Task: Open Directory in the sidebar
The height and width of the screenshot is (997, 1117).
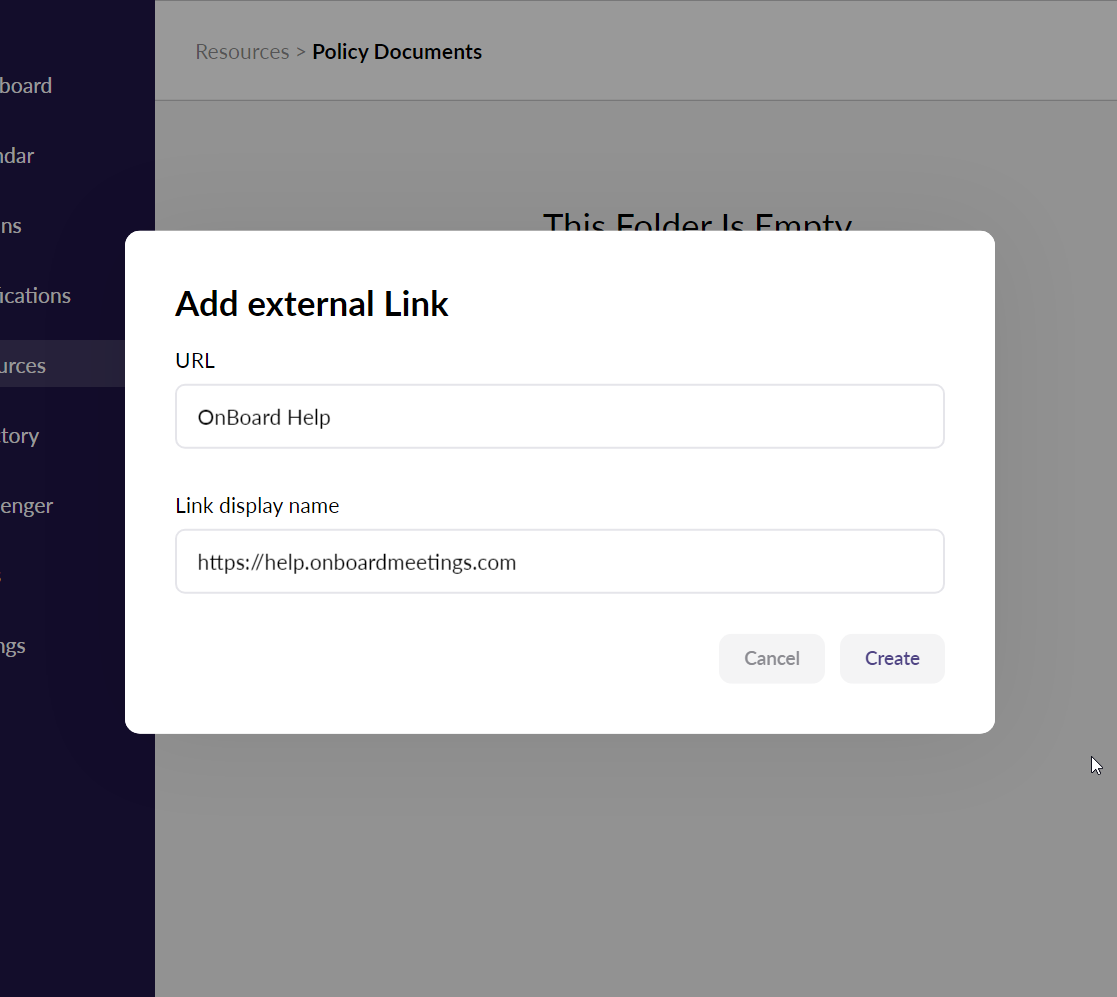Action: click(x=20, y=435)
